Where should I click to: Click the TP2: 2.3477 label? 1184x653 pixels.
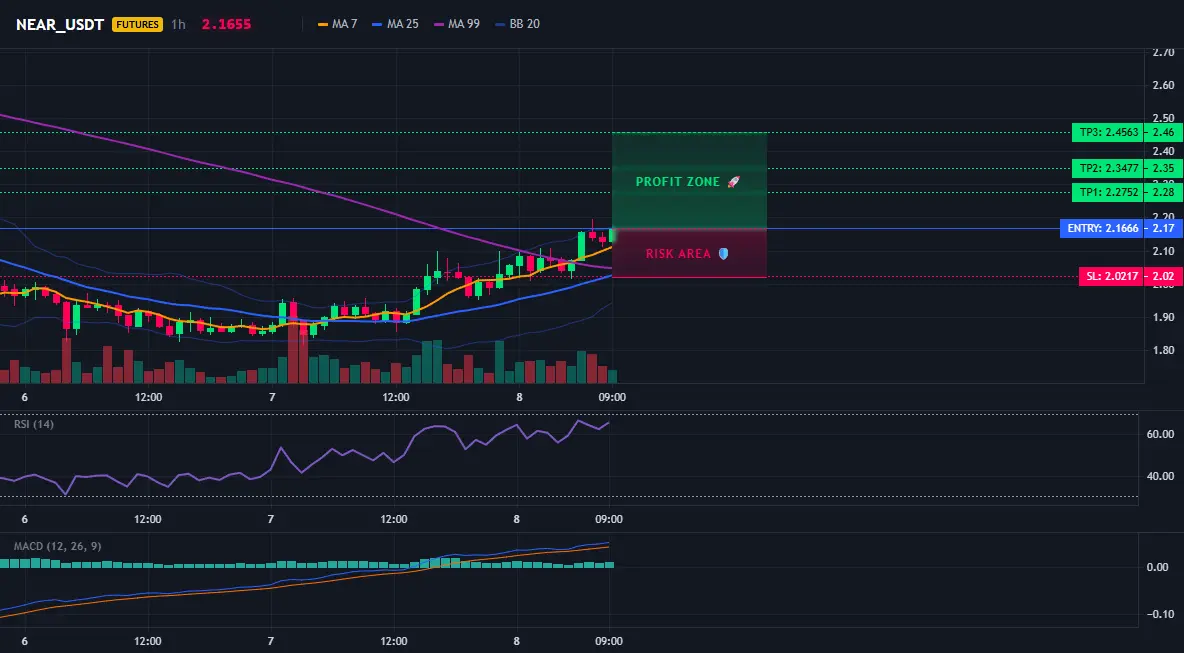pyautogui.click(x=1108, y=169)
